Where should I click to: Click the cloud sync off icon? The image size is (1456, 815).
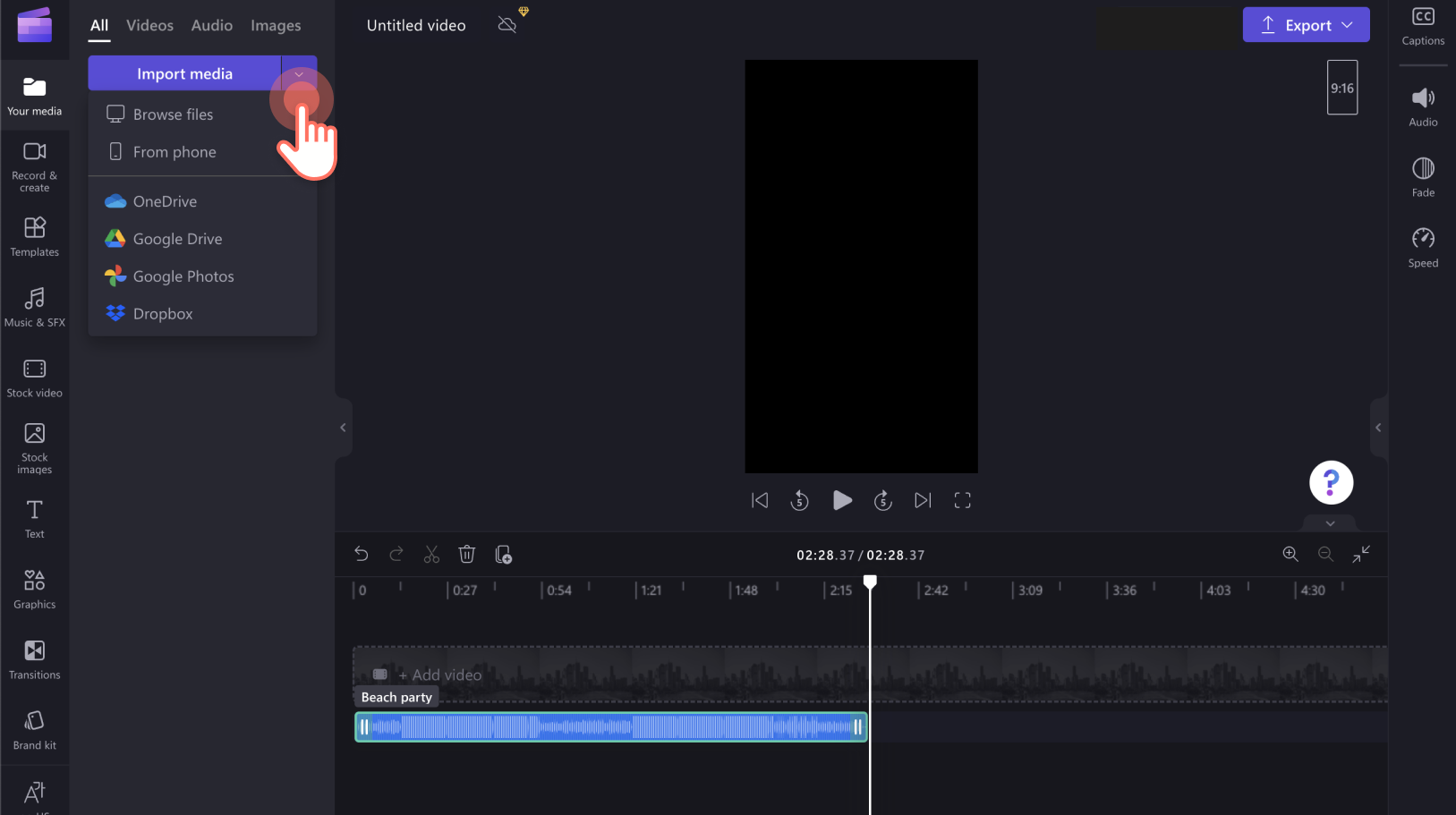tap(507, 25)
